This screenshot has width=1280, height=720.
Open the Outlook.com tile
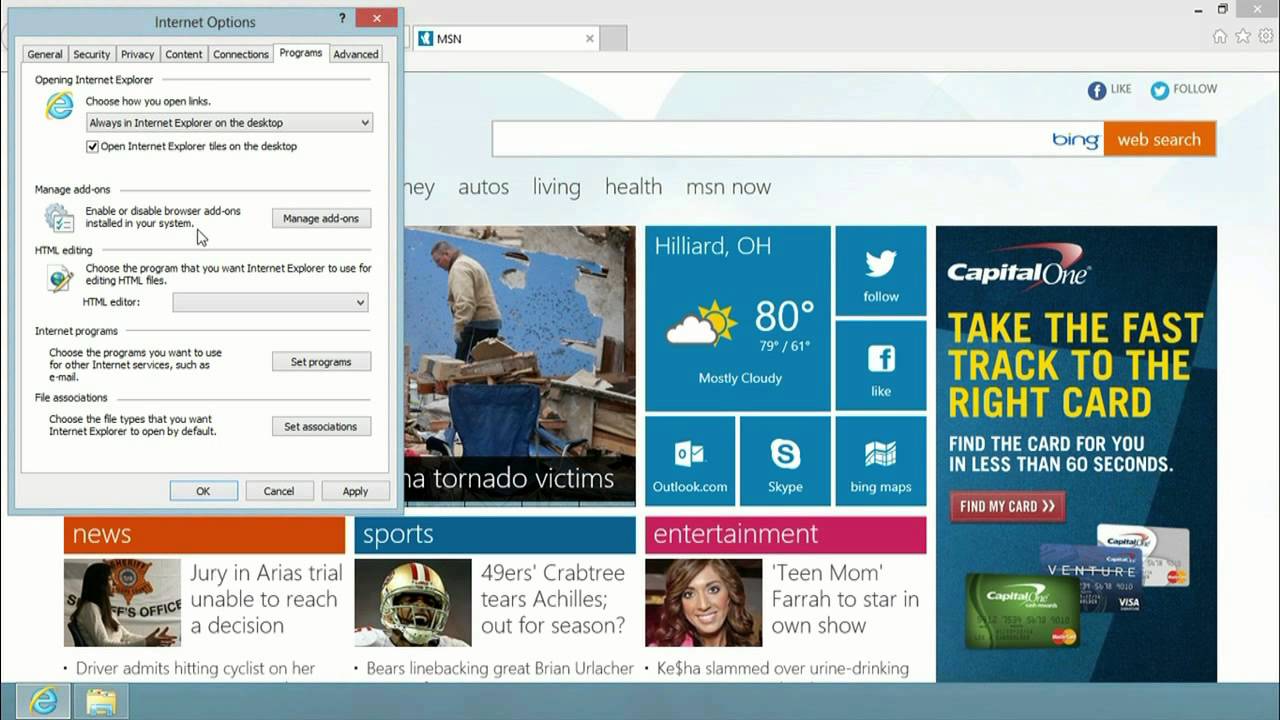(x=690, y=461)
